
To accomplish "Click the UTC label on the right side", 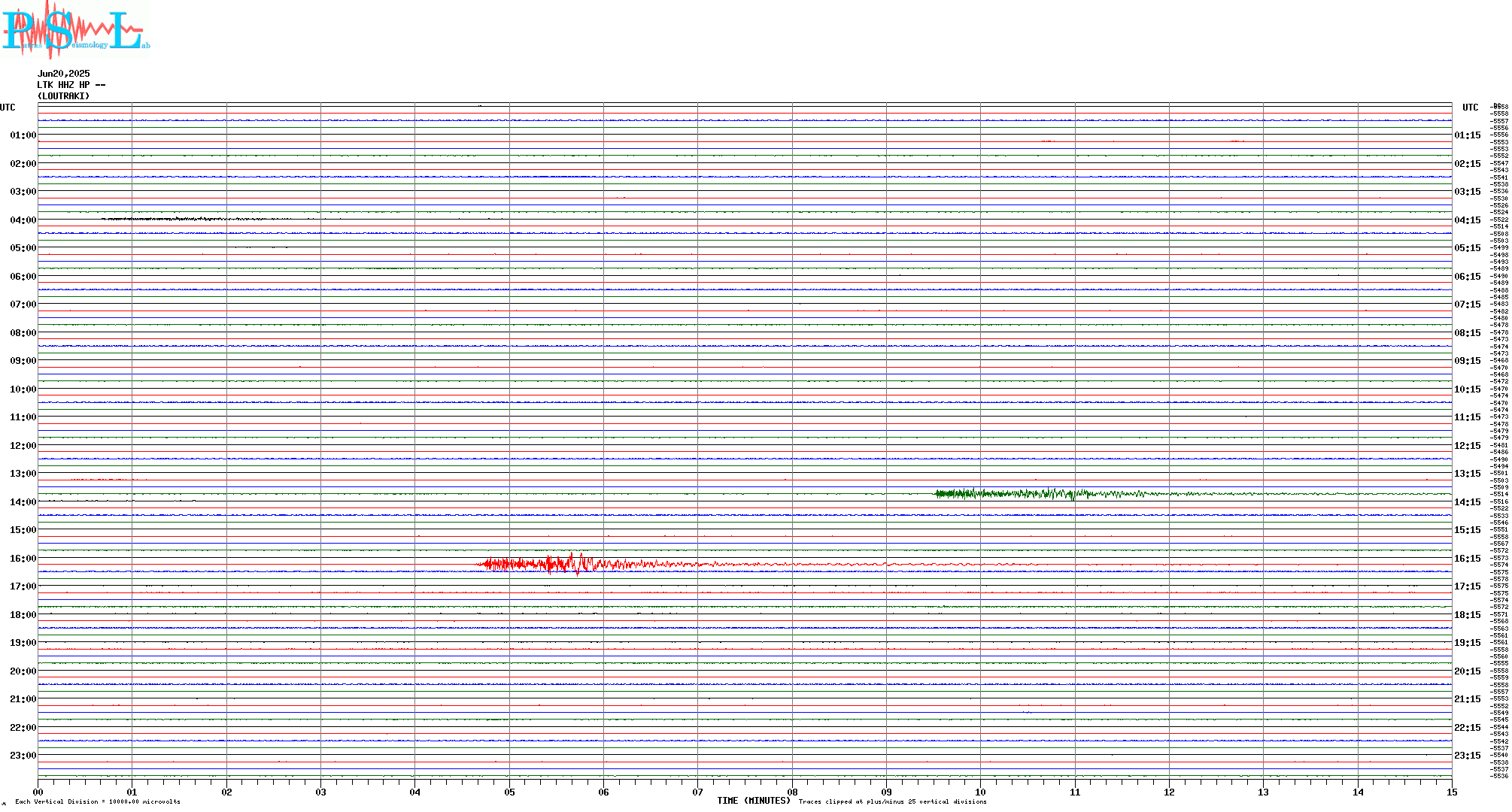I will [1471, 108].
